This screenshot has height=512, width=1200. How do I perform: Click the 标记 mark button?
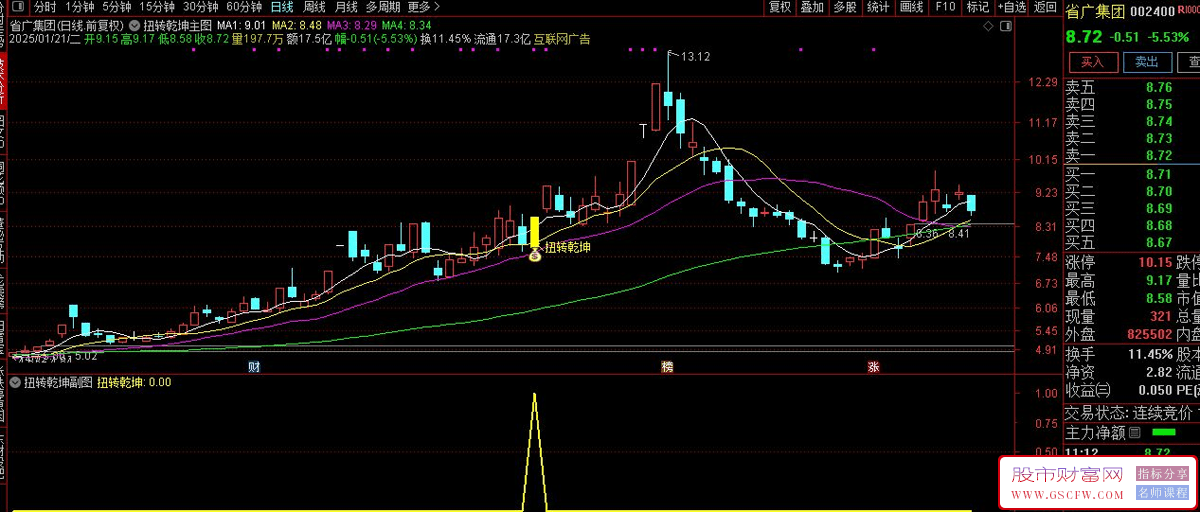(x=977, y=7)
